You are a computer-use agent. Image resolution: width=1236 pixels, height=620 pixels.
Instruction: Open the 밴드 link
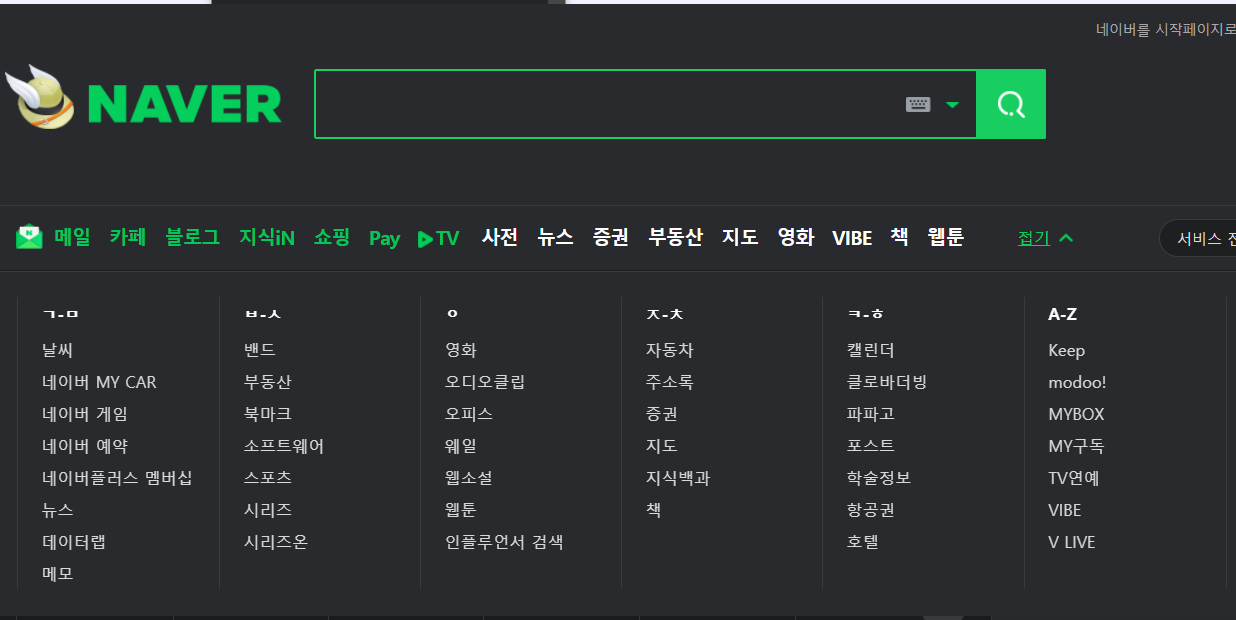[260, 350]
